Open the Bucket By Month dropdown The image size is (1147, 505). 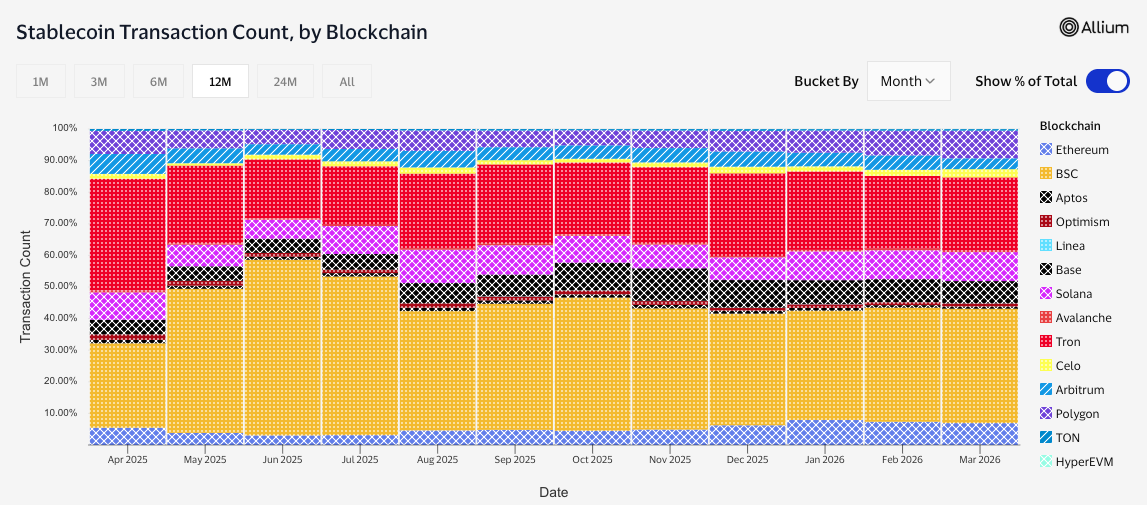pyautogui.click(x=908, y=81)
